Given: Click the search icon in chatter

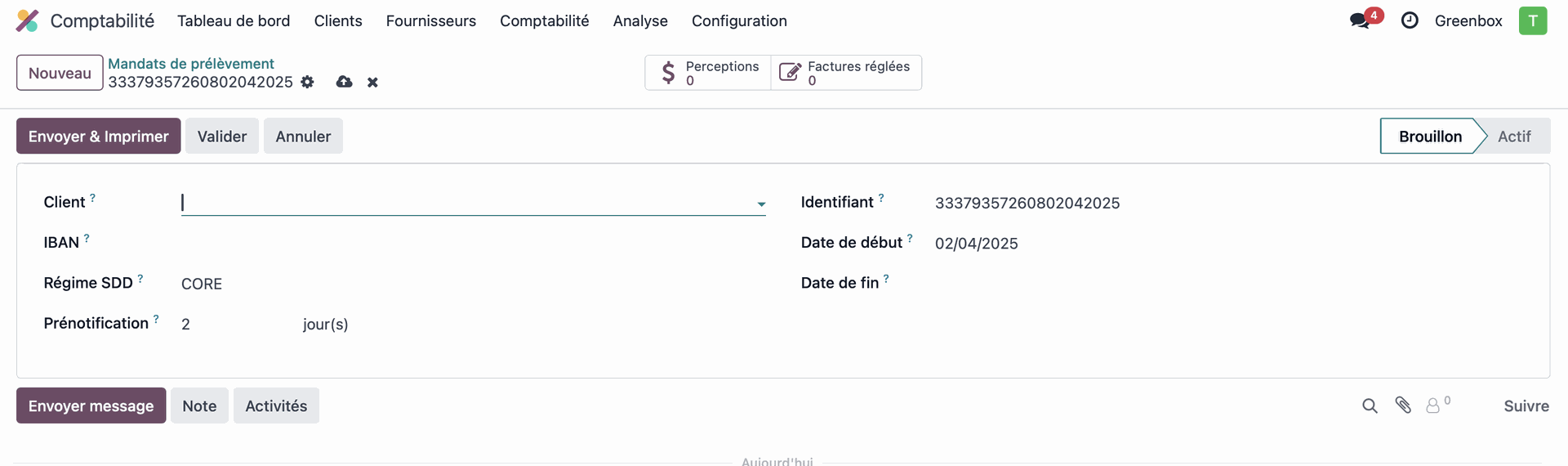Looking at the screenshot, I should click(1370, 406).
